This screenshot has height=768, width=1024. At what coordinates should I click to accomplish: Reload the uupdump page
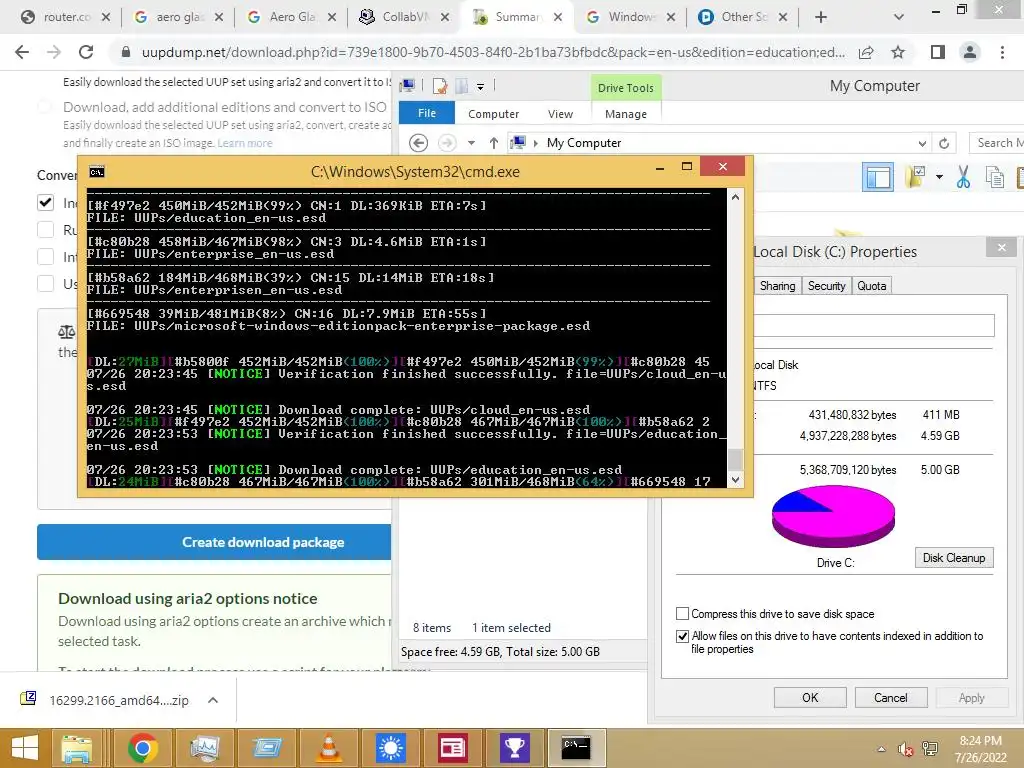click(86, 52)
